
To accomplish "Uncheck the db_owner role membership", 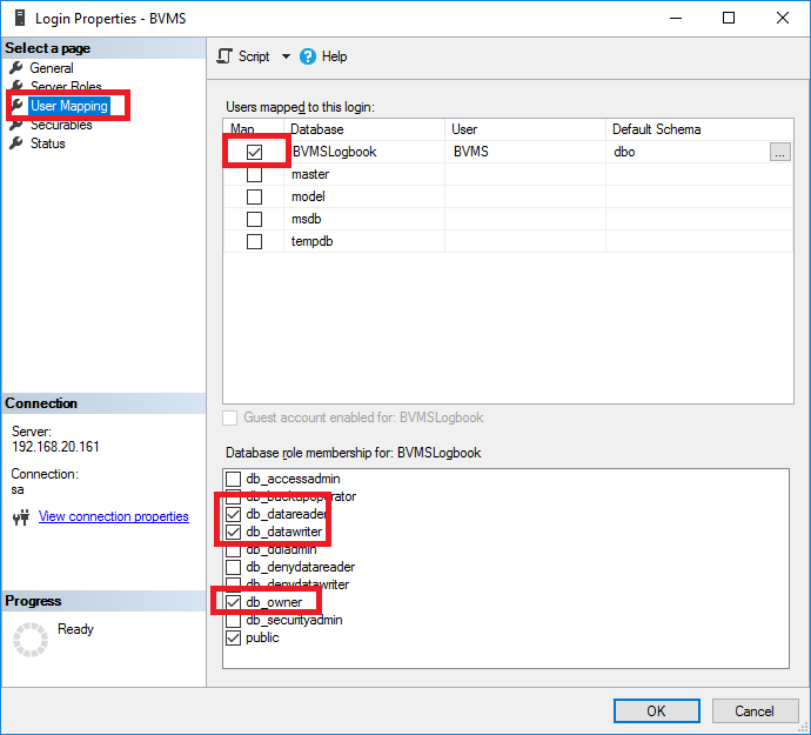I will [233, 602].
